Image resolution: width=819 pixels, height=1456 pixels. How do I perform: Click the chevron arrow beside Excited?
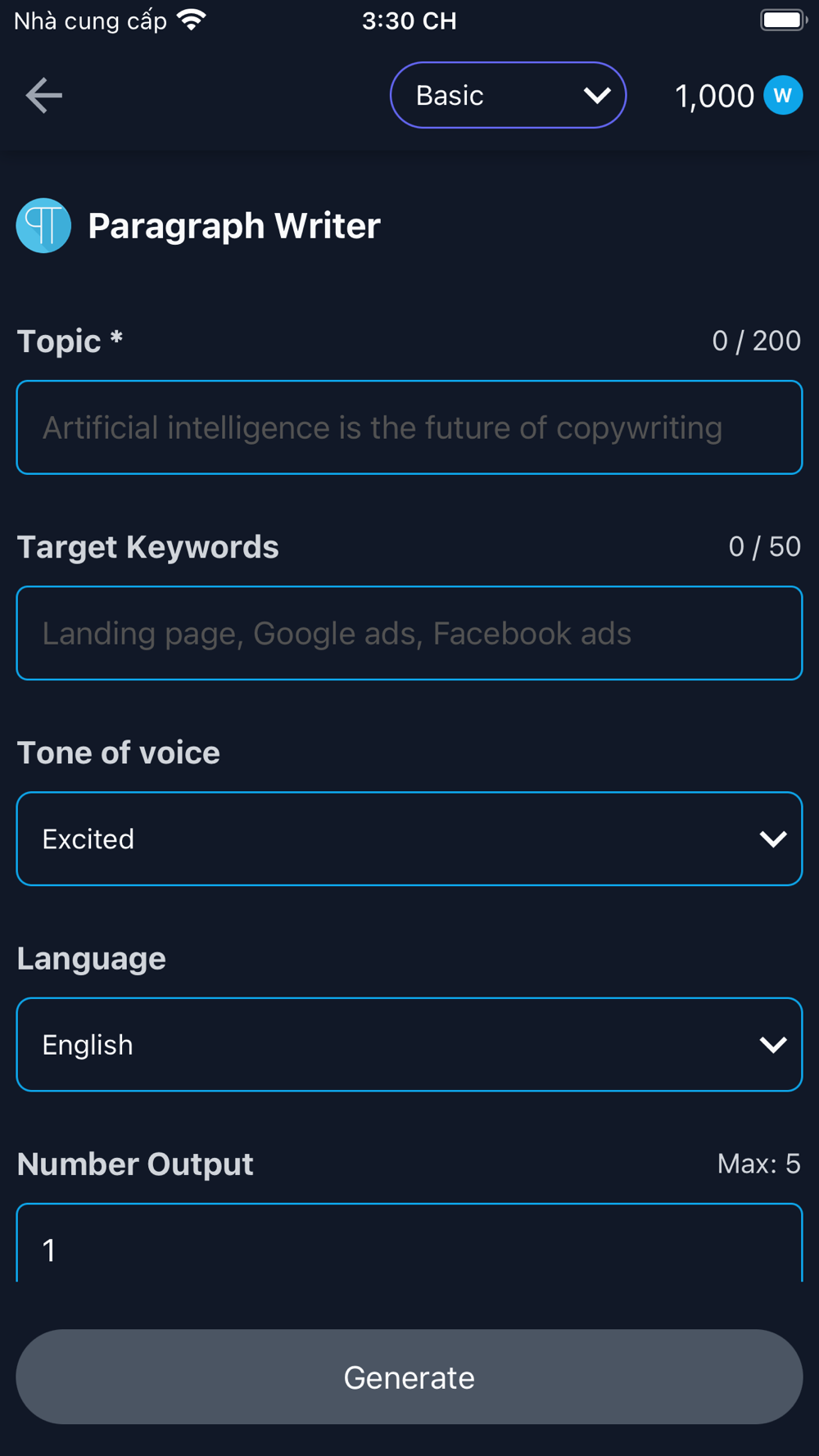point(773,839)
